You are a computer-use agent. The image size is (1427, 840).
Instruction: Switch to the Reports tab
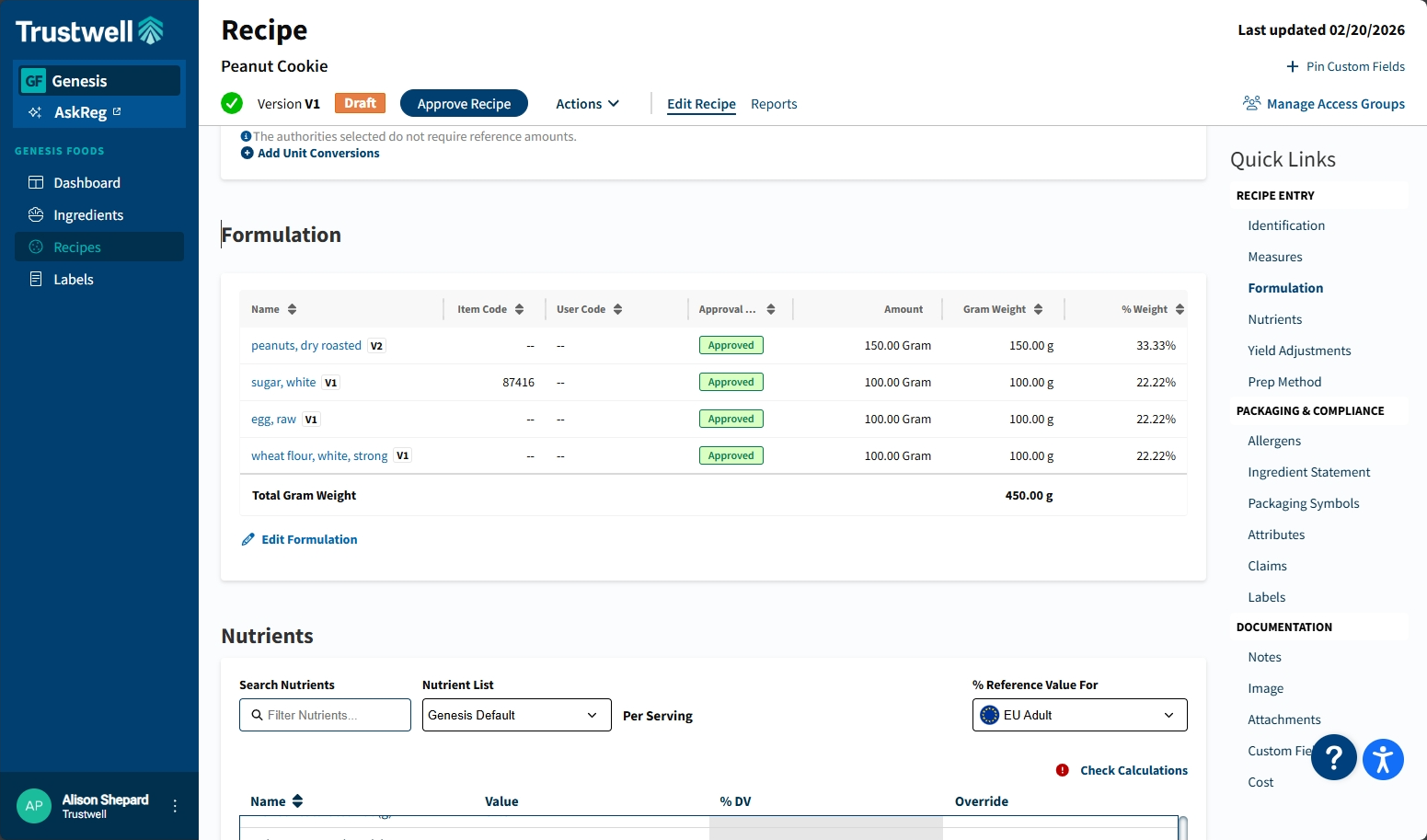tap(774, 104)
